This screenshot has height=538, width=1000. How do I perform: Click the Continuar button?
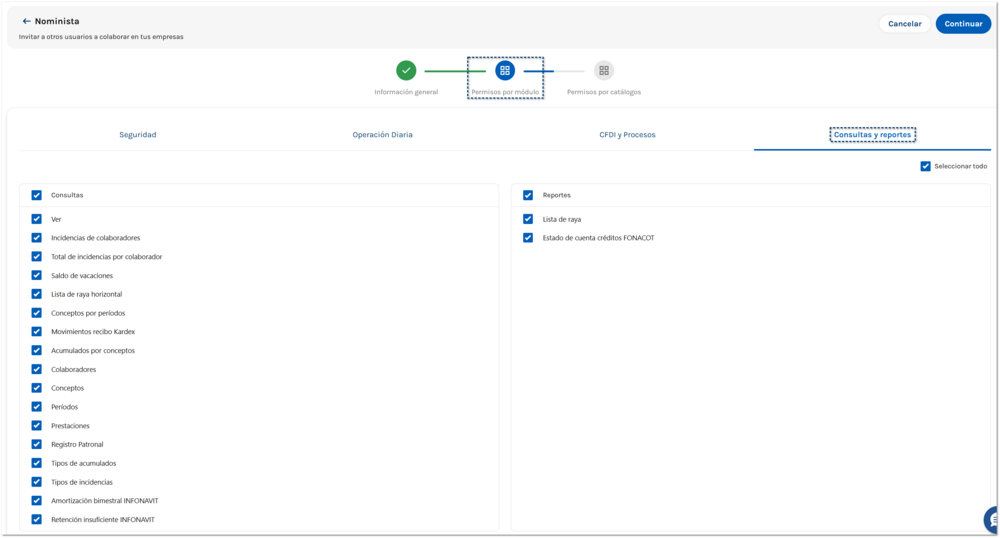point(962,23)
